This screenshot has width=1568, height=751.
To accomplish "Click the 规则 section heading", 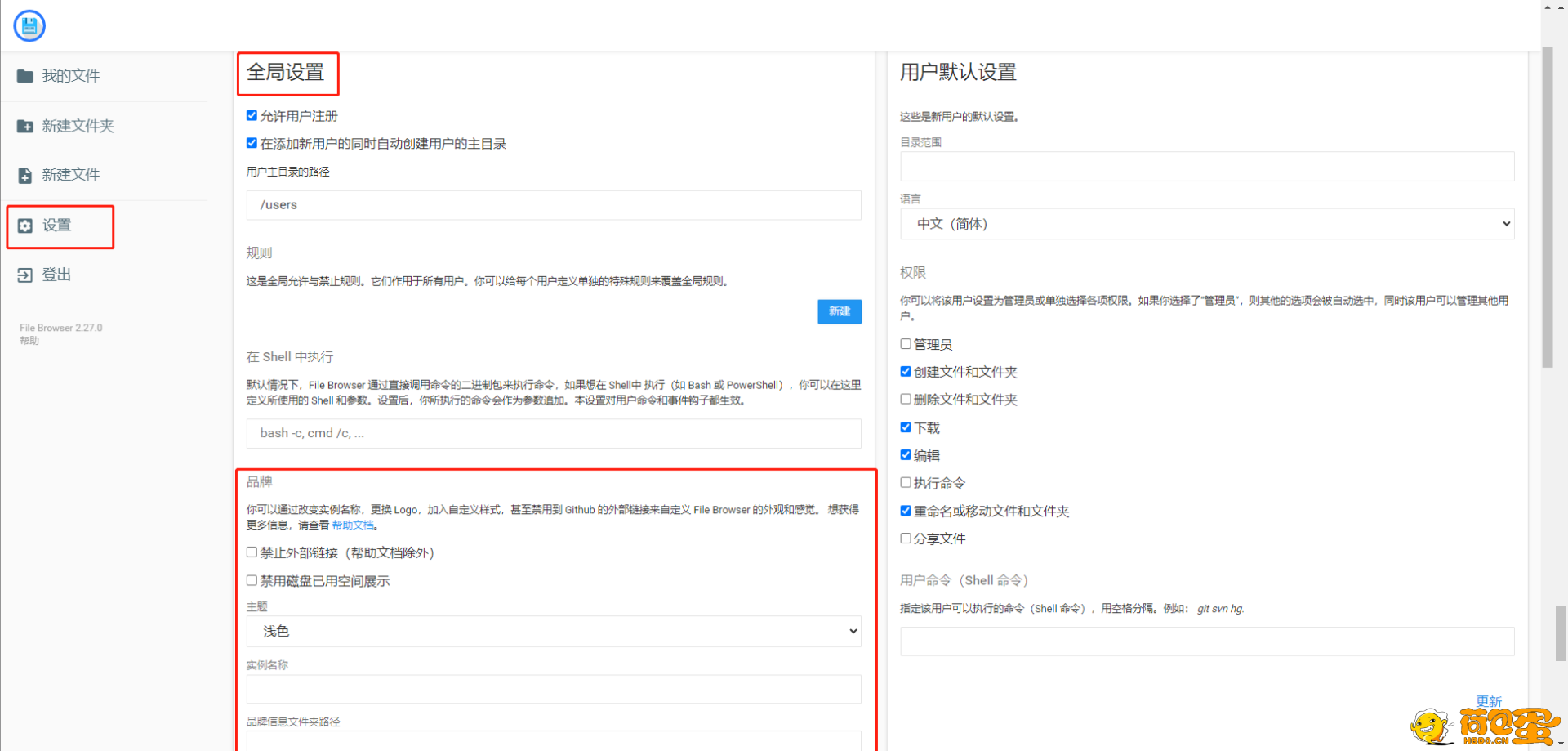I will [260, 253].
